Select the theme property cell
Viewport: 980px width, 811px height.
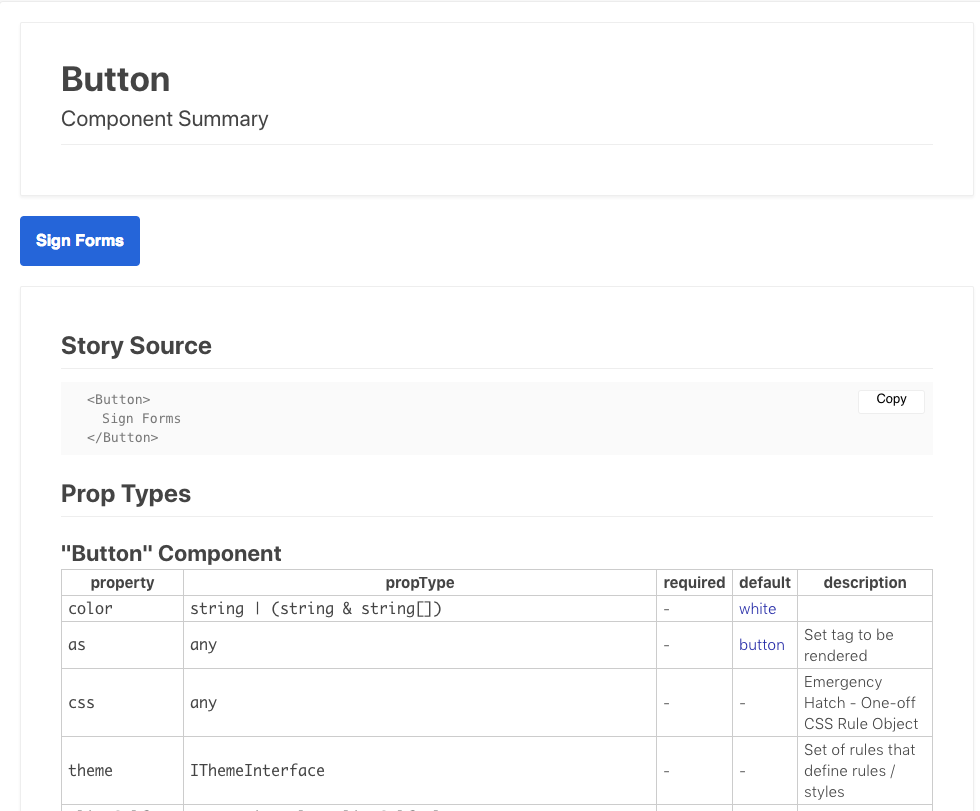click(122, 770)
